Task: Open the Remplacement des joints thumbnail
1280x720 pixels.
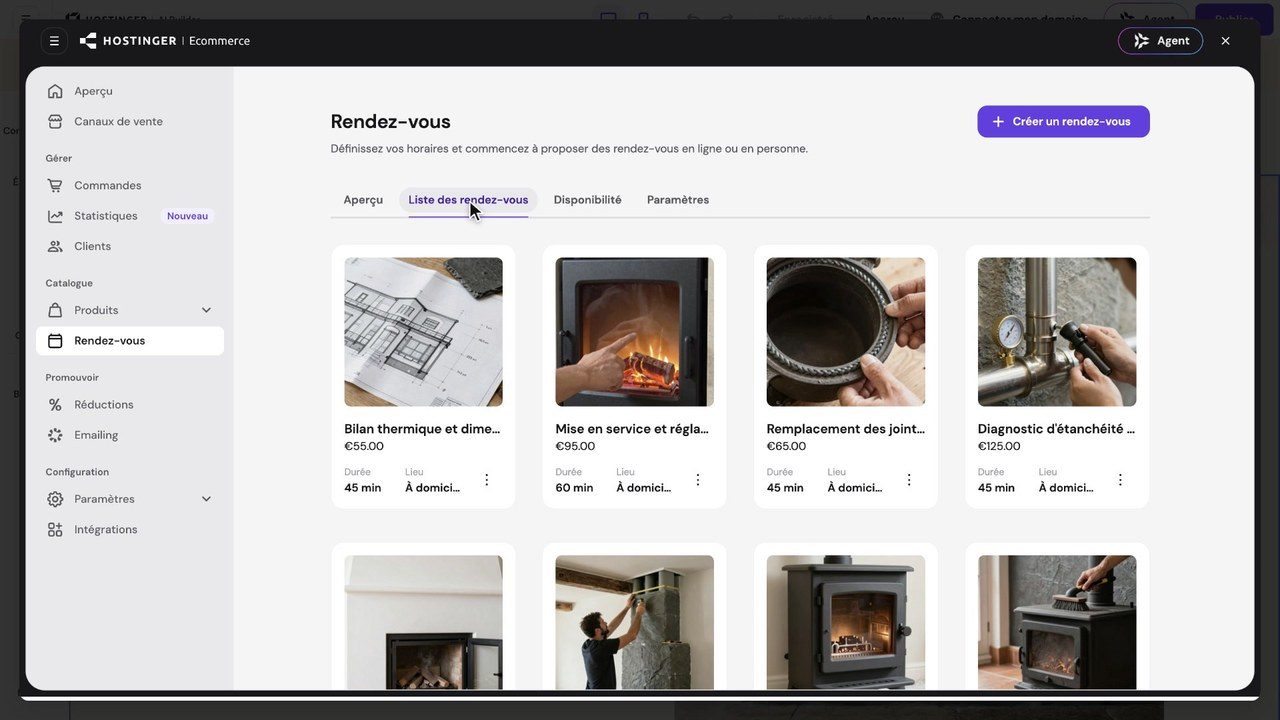Action: (x=846, y=332)
